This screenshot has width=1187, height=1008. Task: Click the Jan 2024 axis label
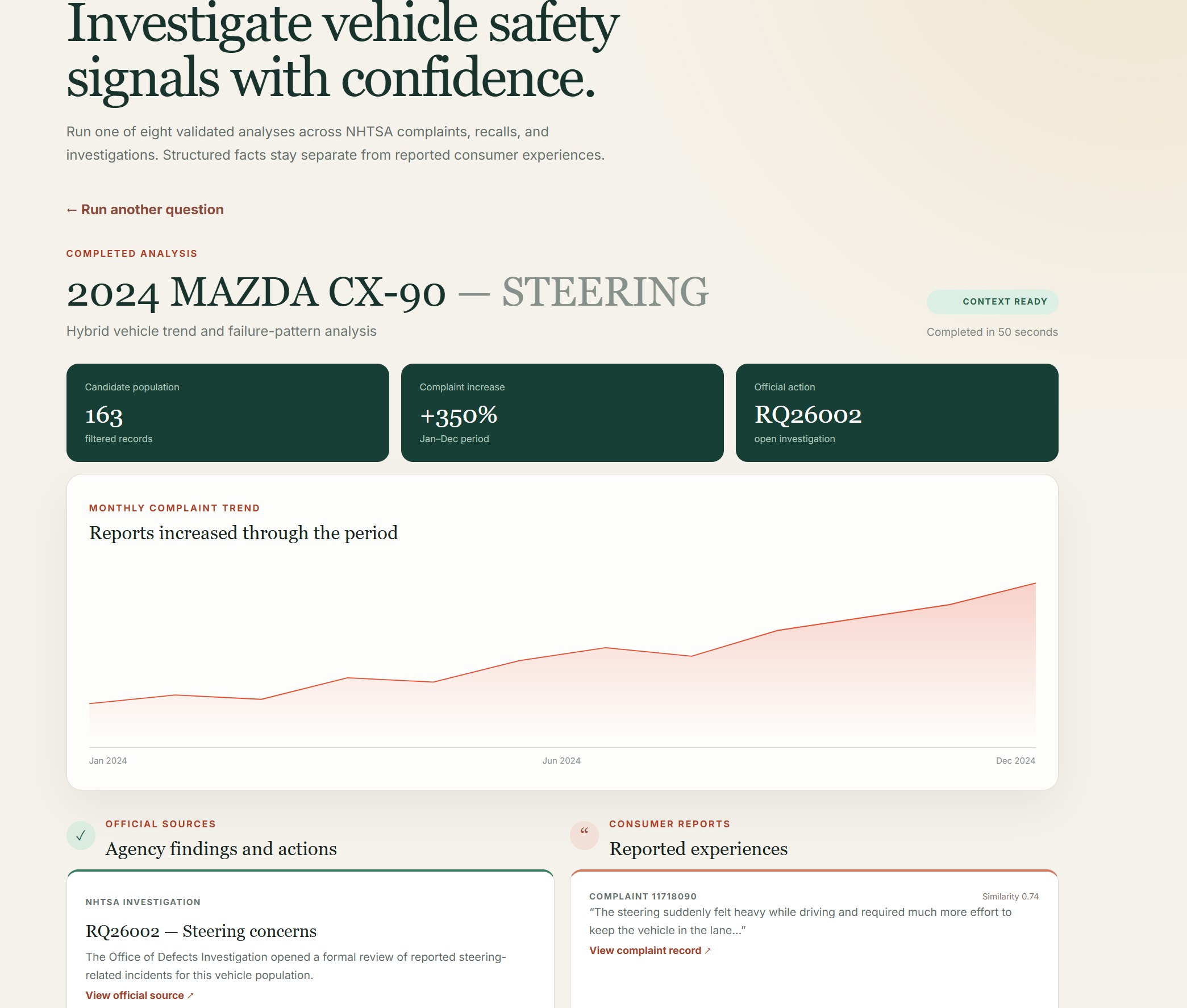point(108,761)
